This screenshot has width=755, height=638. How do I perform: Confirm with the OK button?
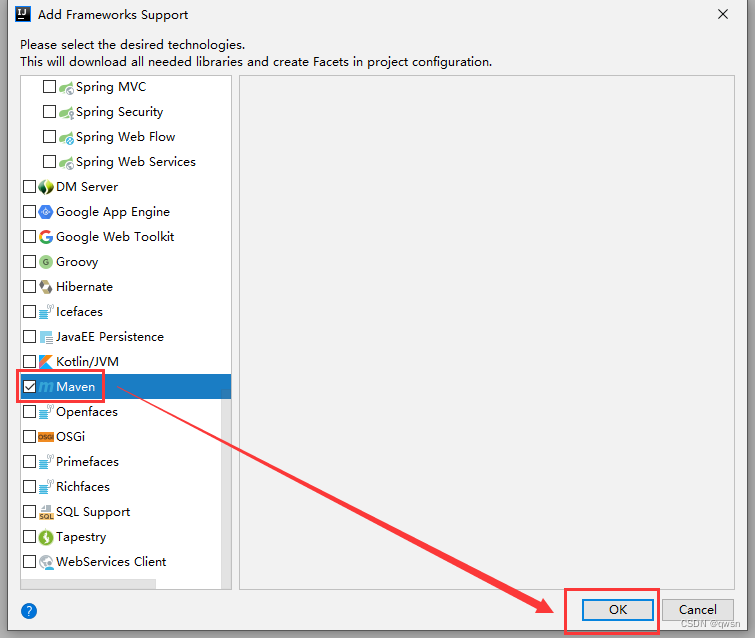coord(618,610)
